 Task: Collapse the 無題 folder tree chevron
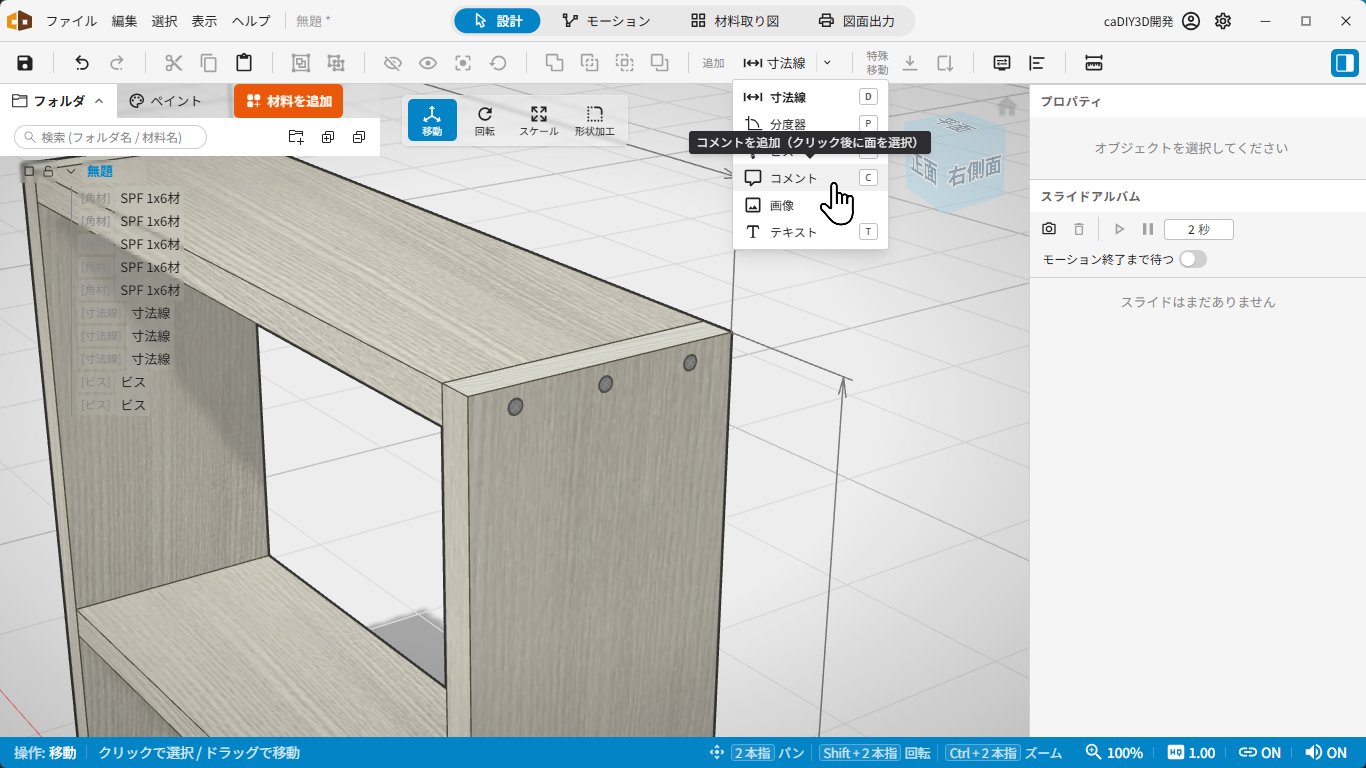71,171
